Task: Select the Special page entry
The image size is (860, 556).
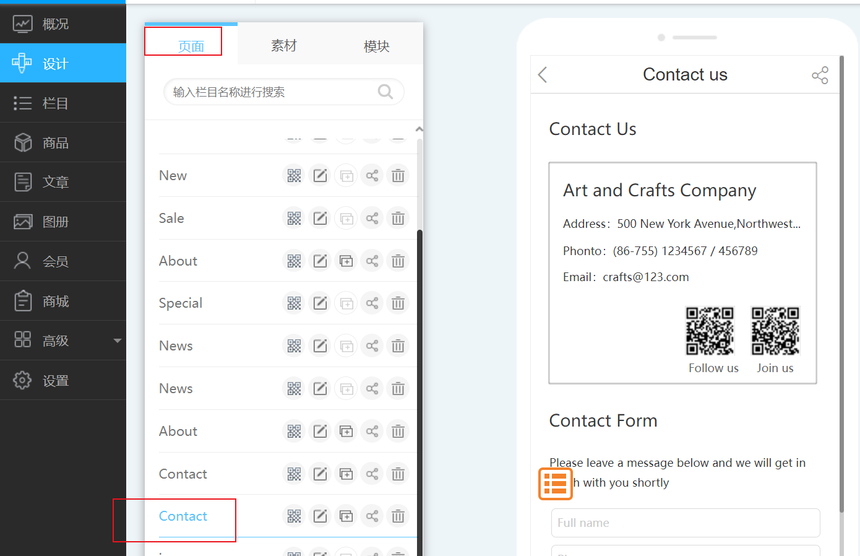Action: 181,303
